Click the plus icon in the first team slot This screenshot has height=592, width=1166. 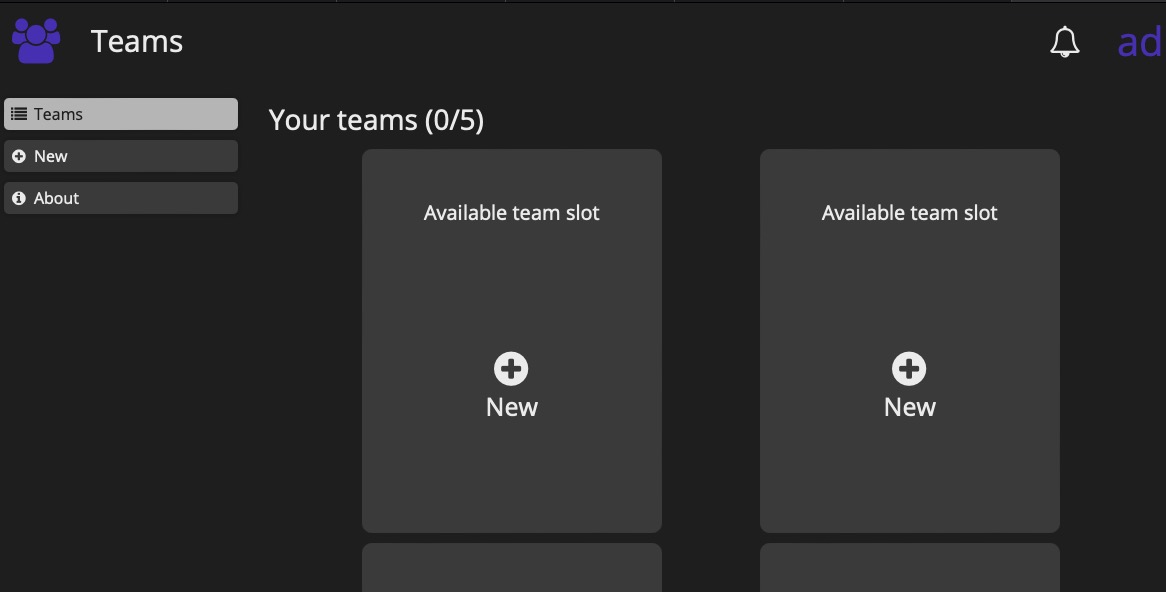[511, 367]
